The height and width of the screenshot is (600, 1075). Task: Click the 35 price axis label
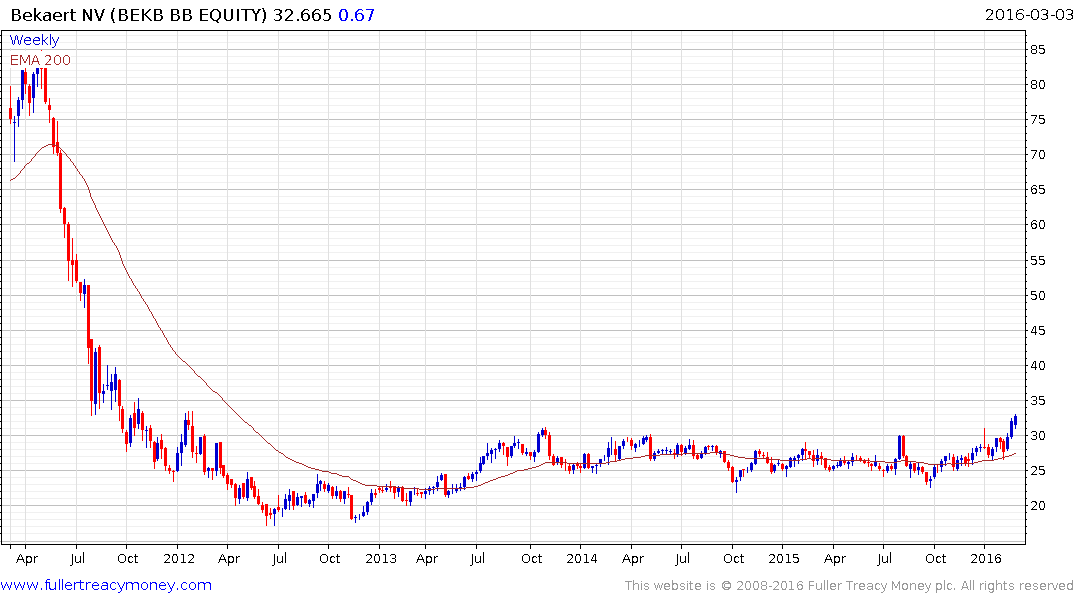point(1037,400)
